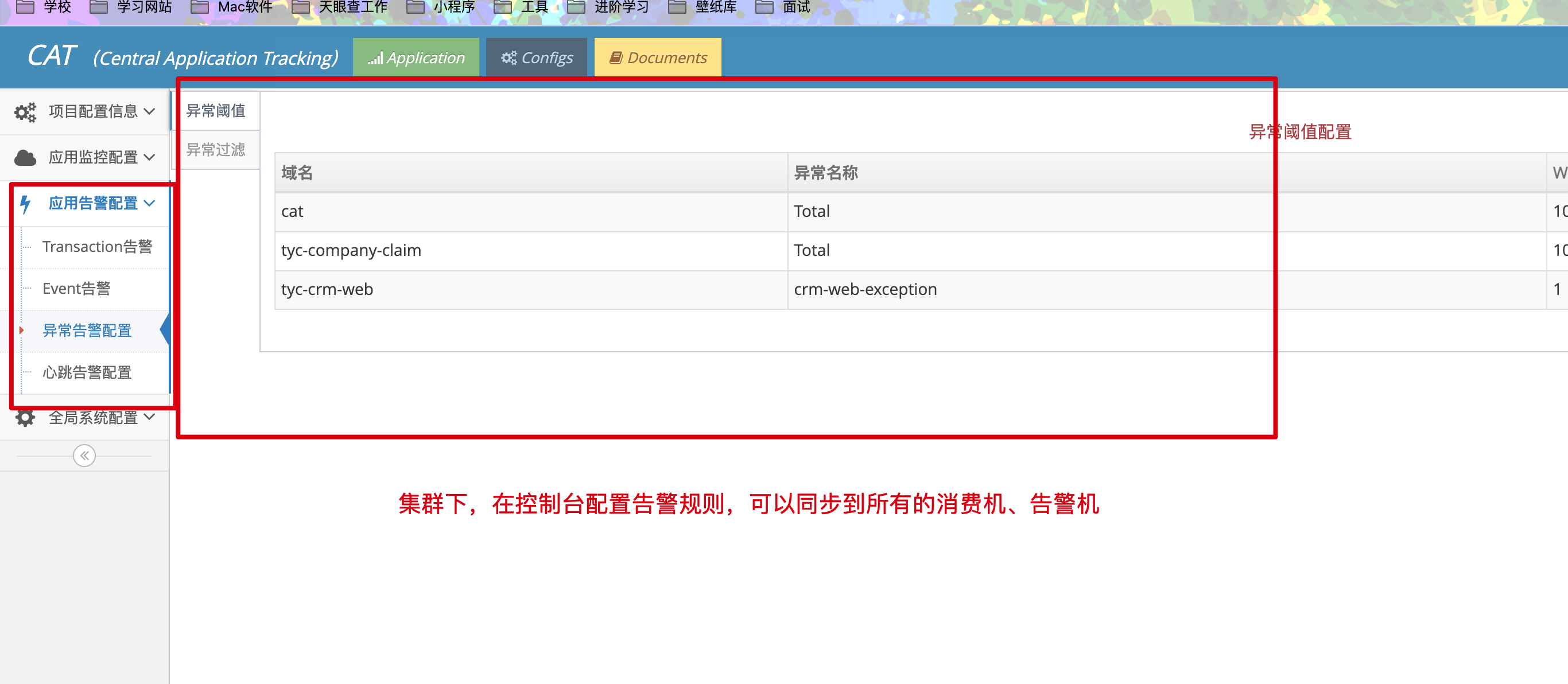Open Event告警 in the sidebar
This screenshot has width=1568, height=684.
pyautogui.click(x=77, y=289)
